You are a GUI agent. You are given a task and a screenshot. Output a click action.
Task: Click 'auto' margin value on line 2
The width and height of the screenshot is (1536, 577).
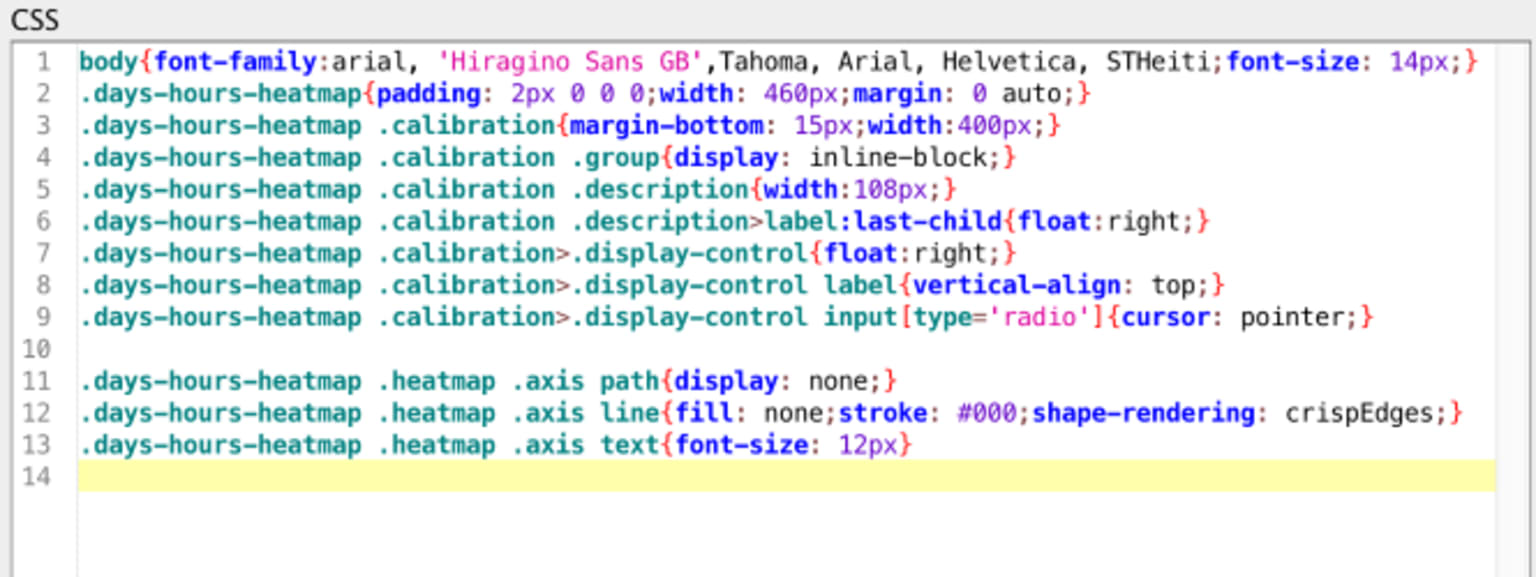(1032, 94)
